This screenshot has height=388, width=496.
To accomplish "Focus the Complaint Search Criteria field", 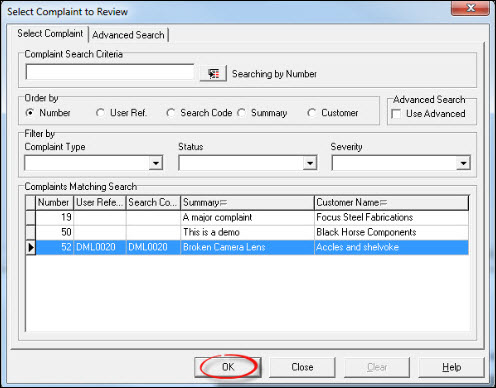I will tap(110, 72).
